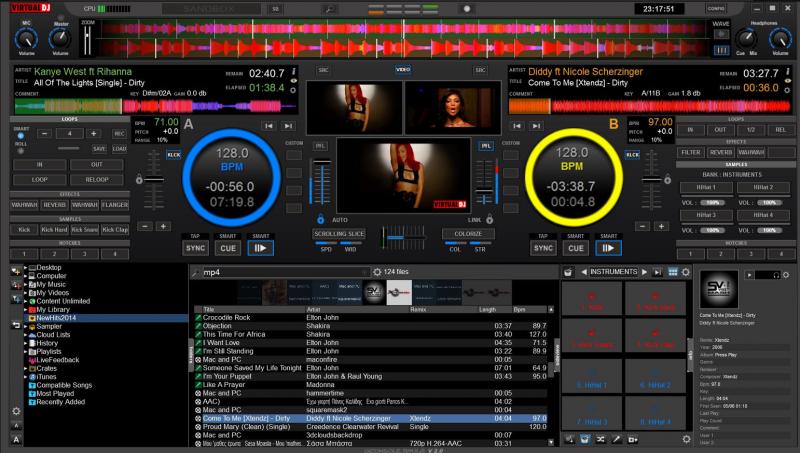This screenshot has width=800, height=453.
Task: Open the settings gear in the folder sidebar
Action: coord(16,411)
